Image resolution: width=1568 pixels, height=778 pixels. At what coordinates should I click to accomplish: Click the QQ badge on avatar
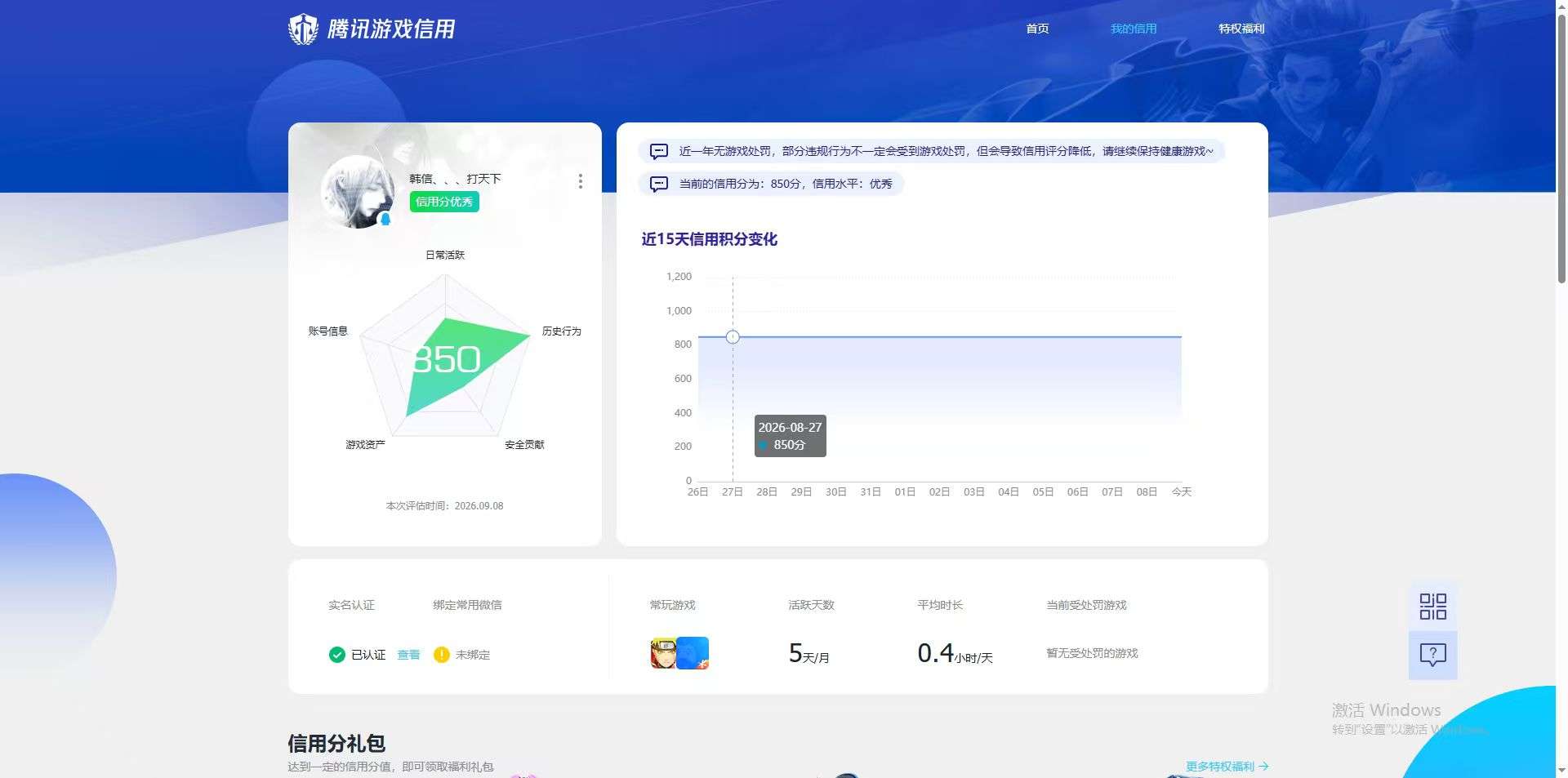click(385, 219)
